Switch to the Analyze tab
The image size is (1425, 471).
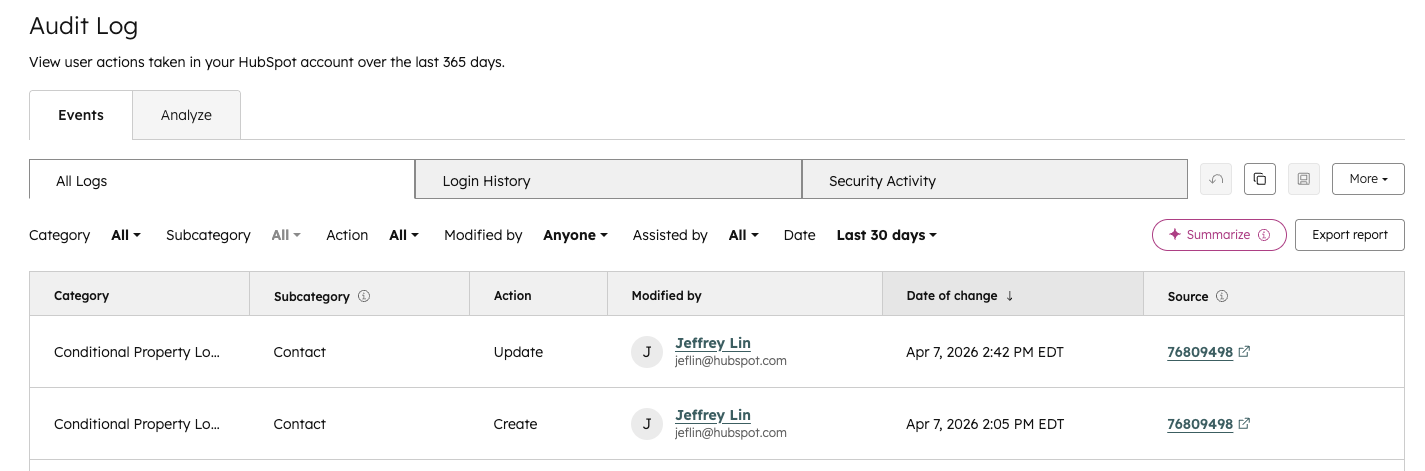pyautogui.click(x=186, y=115)
